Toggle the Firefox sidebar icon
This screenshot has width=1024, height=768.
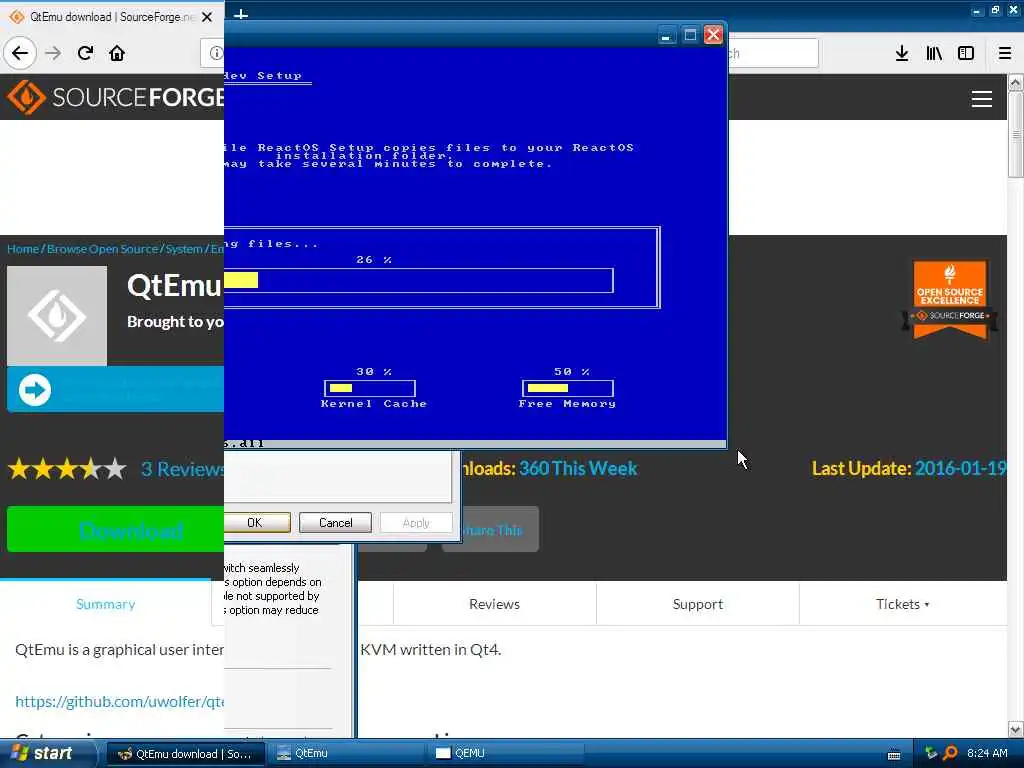click(x=966, y=53)
